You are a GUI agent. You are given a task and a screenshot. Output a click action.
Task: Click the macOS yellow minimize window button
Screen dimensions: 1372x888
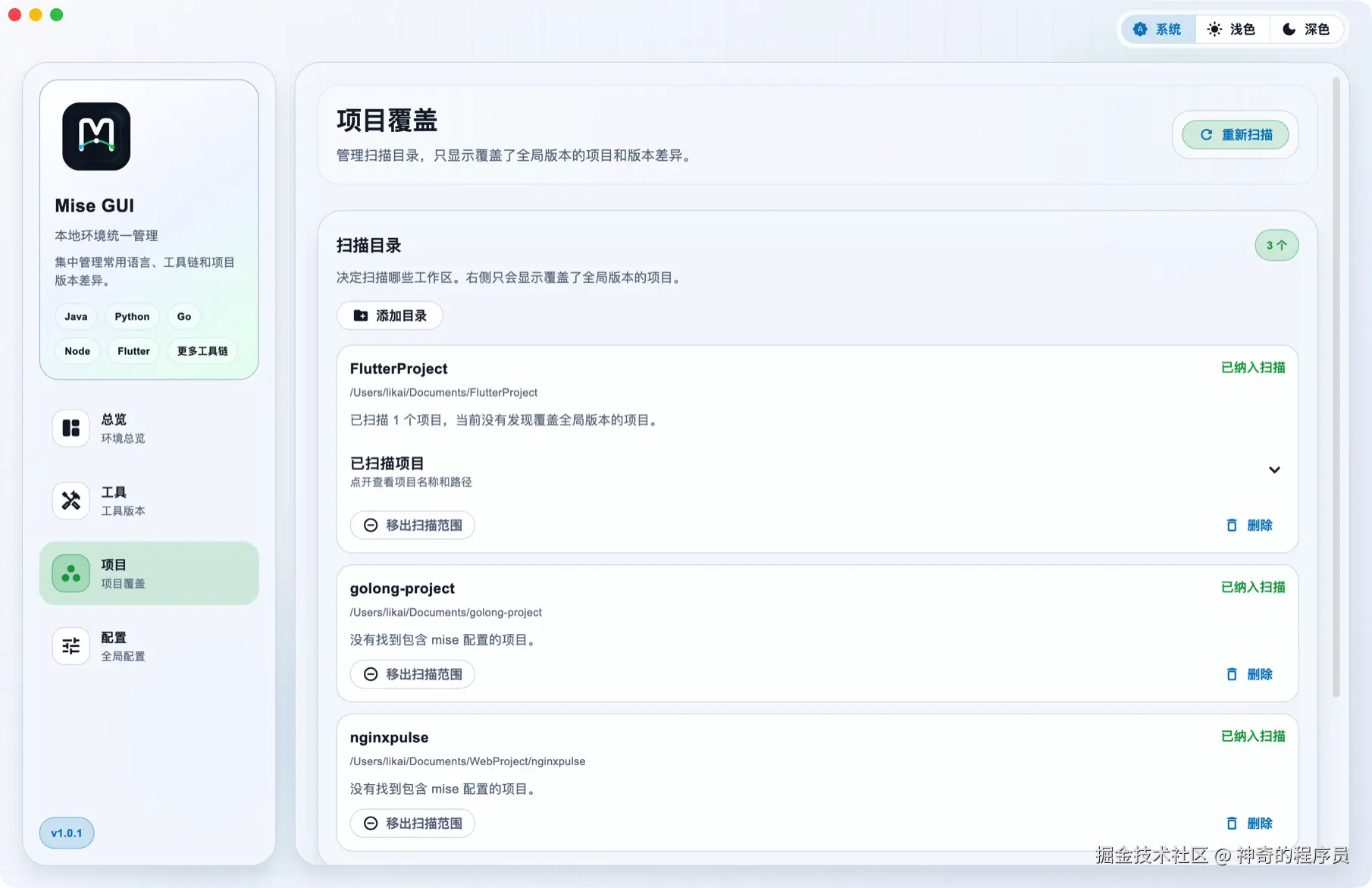tap(36, 14)
